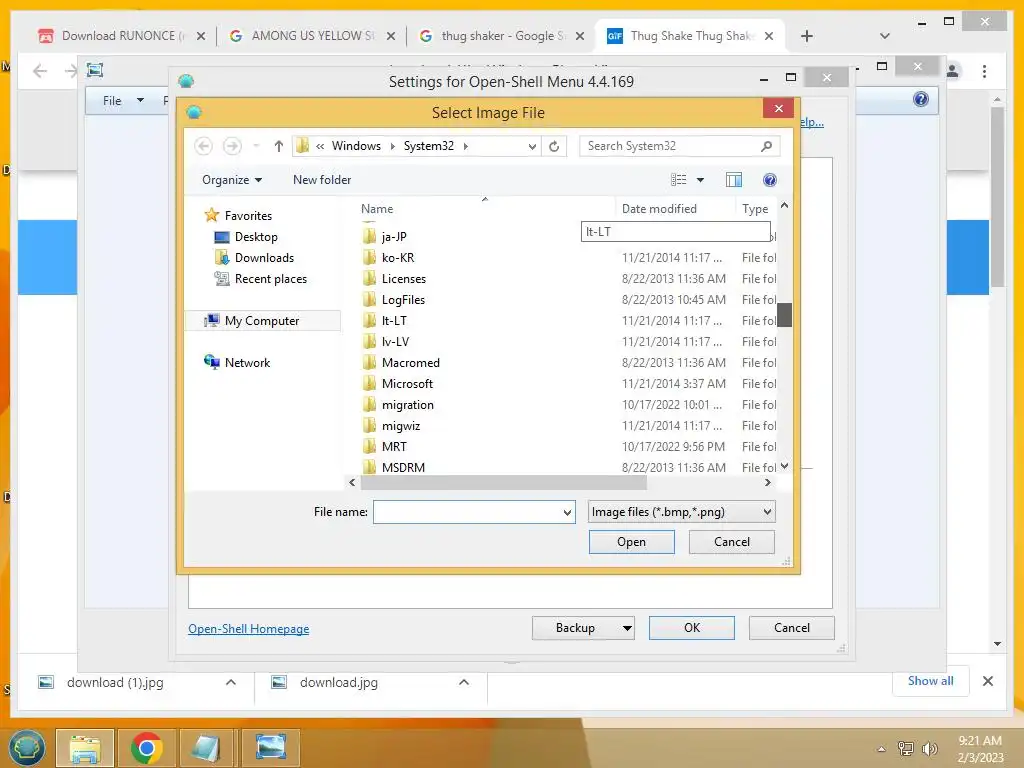Cancel the Open-Shell settings window
The width and height of the screenshot is (1024, 768).
pos(792,628)
